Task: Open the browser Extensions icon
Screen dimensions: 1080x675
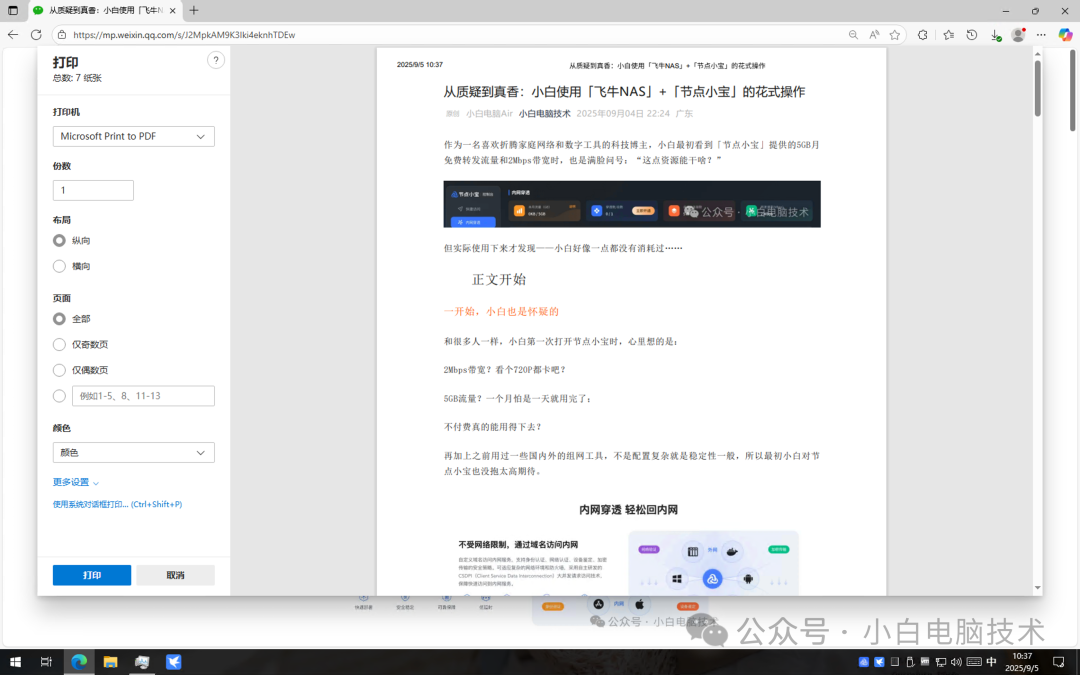Action: (923, 34)
